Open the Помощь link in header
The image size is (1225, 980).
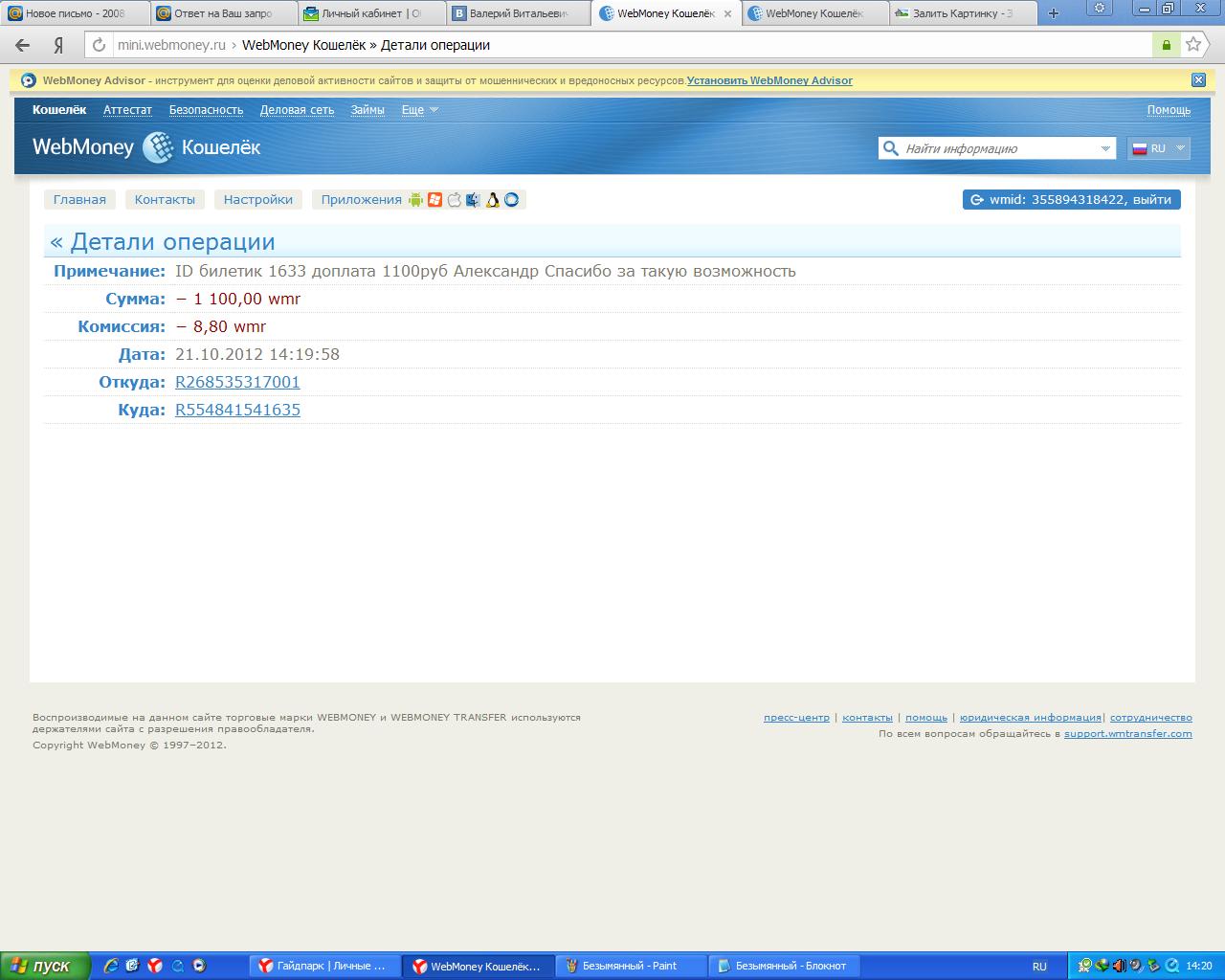tap(1169, 109)
